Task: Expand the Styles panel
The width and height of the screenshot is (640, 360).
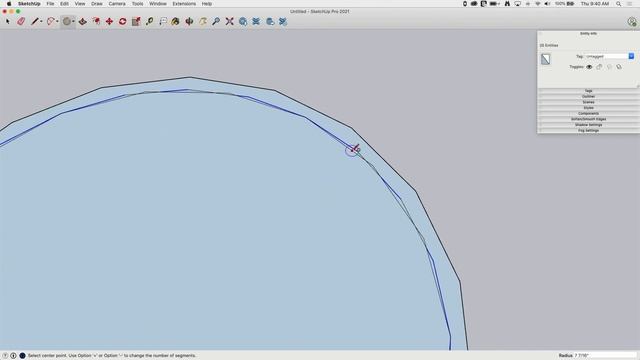Action: 588,108
